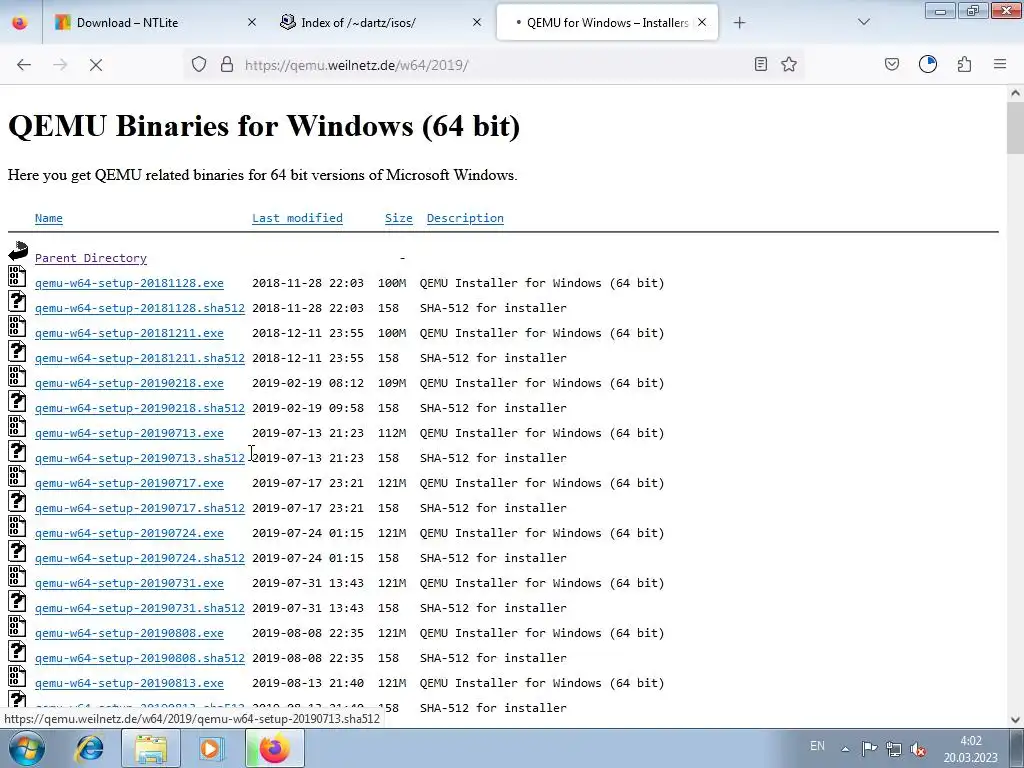Click binary file icon beside qemu-w64-setup-20181128.exe

click(x=18, y=276)
